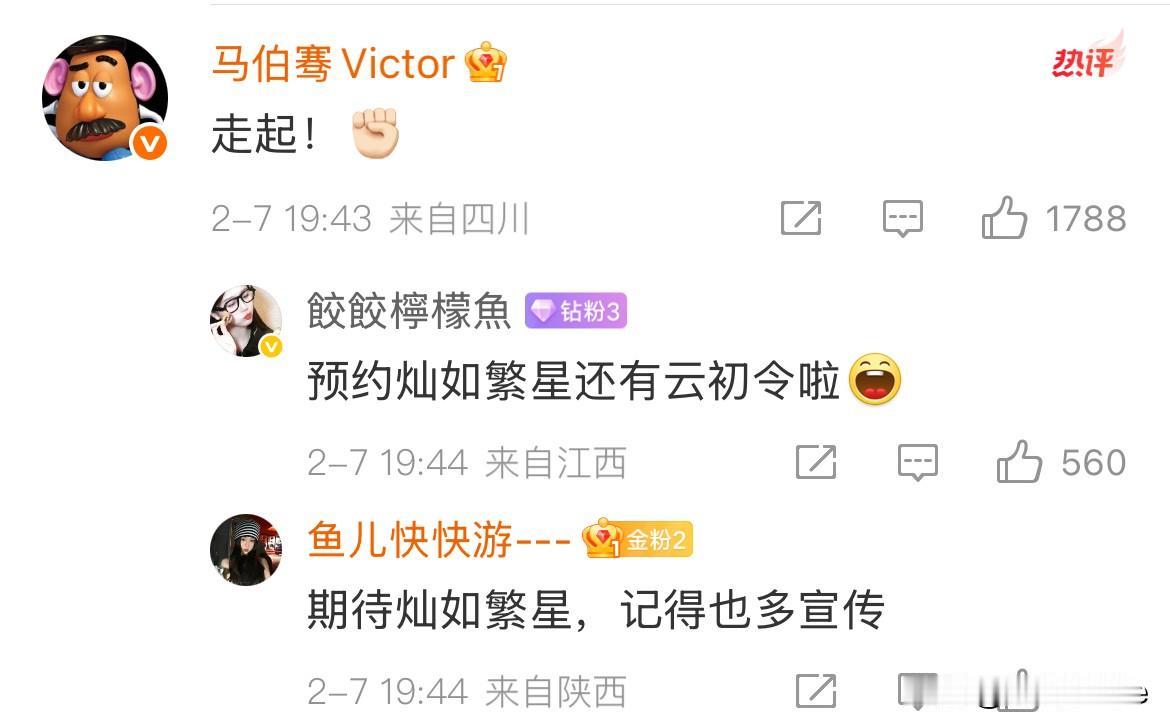Image resolution: width=1170 pixels, height=728 pixels.
Task: Share 餃餃檸檬魚's comment
Action: (816, 462)
